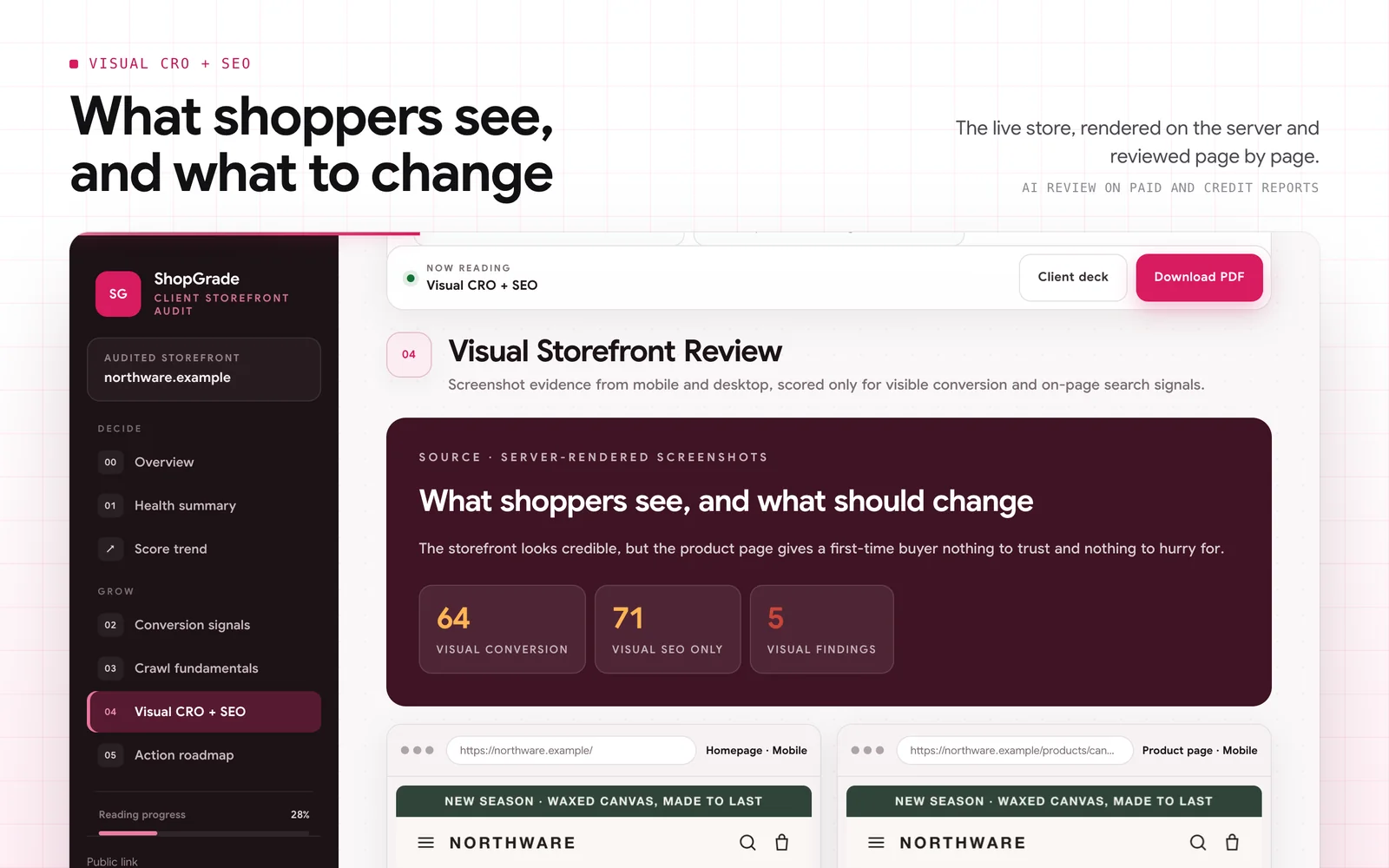Click the Product page preview announcement banner
The width and height of the screenshot is (1389, 868).
[1054, 801]
